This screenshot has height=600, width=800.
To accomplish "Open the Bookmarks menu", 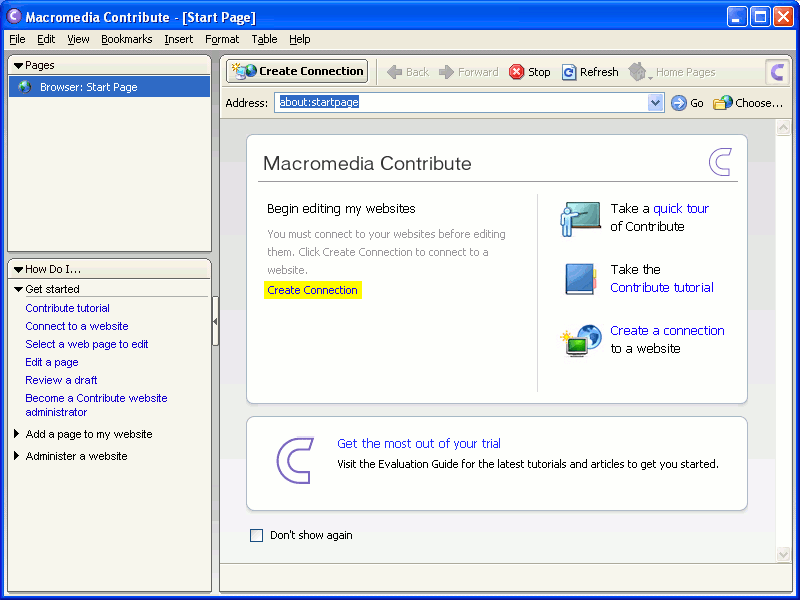I will coord(127,39).
